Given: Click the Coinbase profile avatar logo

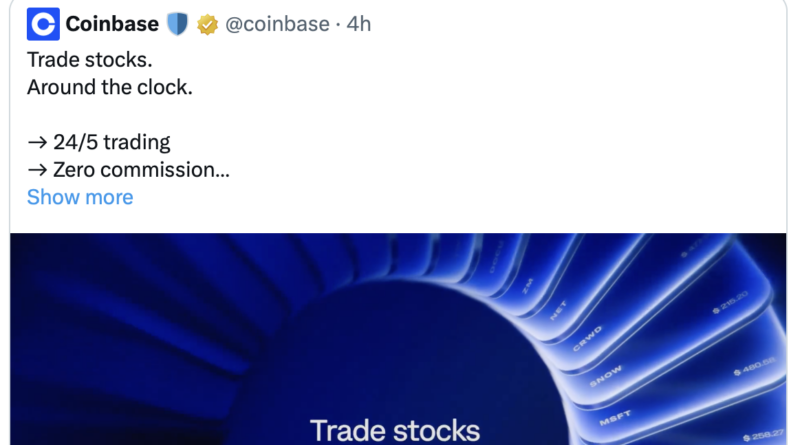Looking at the screenshot, I should point(42,24).
